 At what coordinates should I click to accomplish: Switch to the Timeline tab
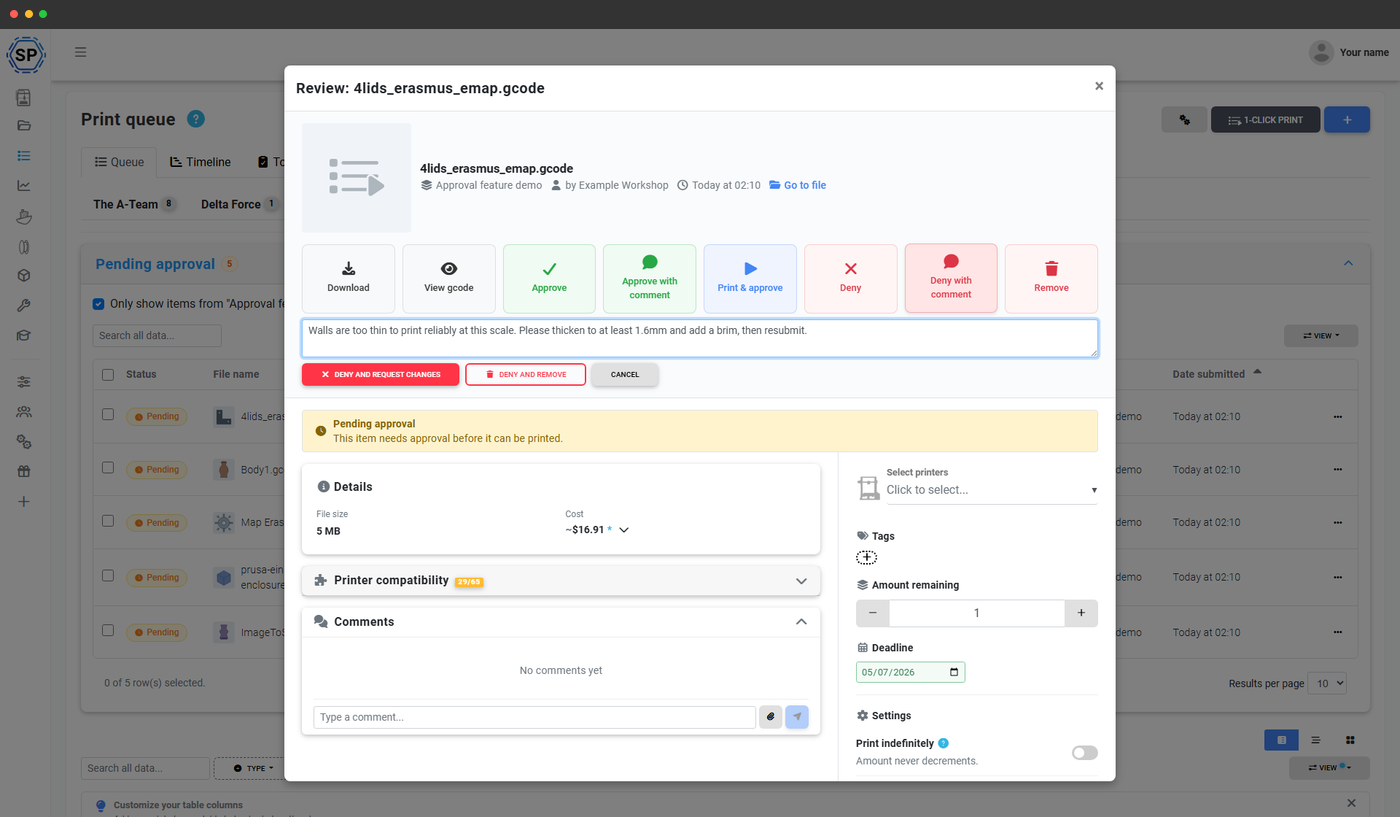pyautogui.click(x=200, y=162)
